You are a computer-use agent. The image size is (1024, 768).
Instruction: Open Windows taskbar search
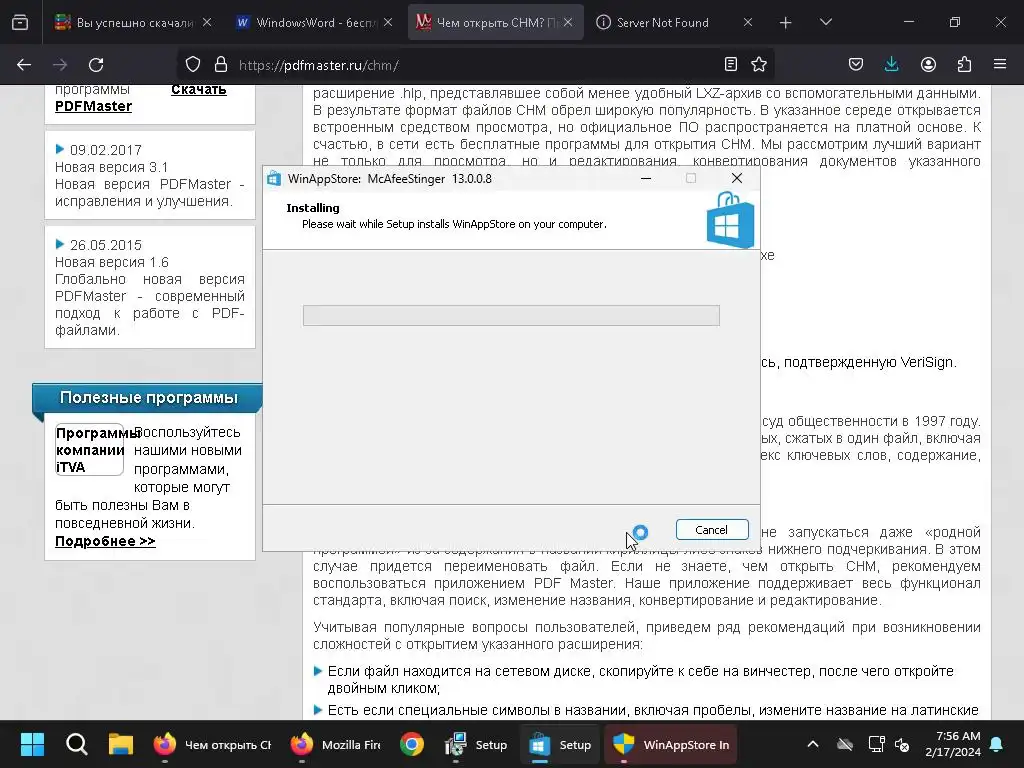click(x=76, y=744)
